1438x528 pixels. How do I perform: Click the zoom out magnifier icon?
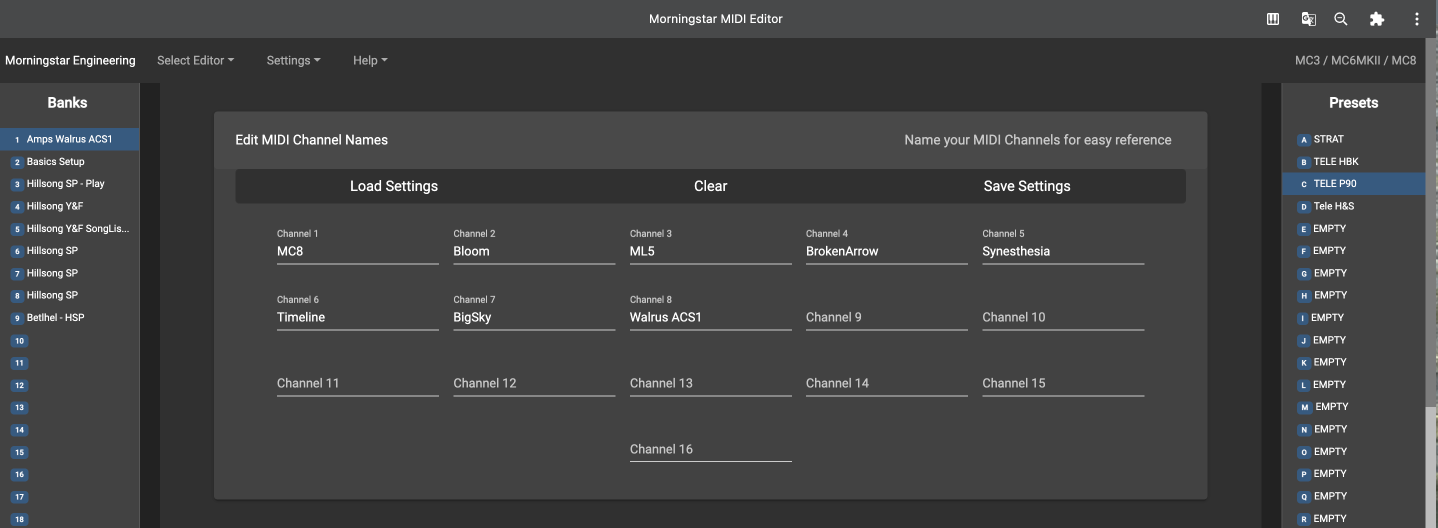pyautogui.click(x=1341, y=19)
